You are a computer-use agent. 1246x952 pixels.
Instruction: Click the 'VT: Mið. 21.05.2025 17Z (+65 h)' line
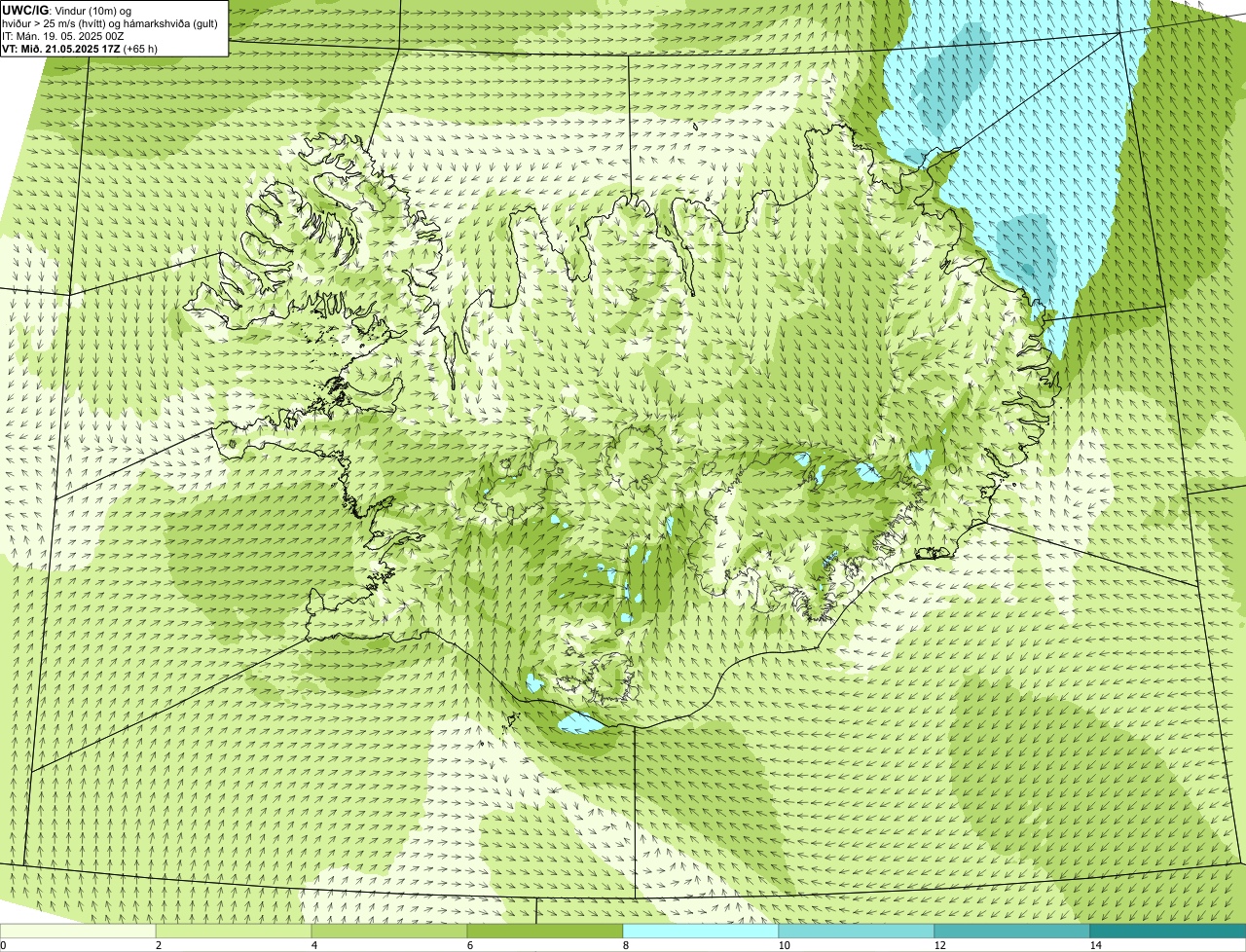click(80, 49)
